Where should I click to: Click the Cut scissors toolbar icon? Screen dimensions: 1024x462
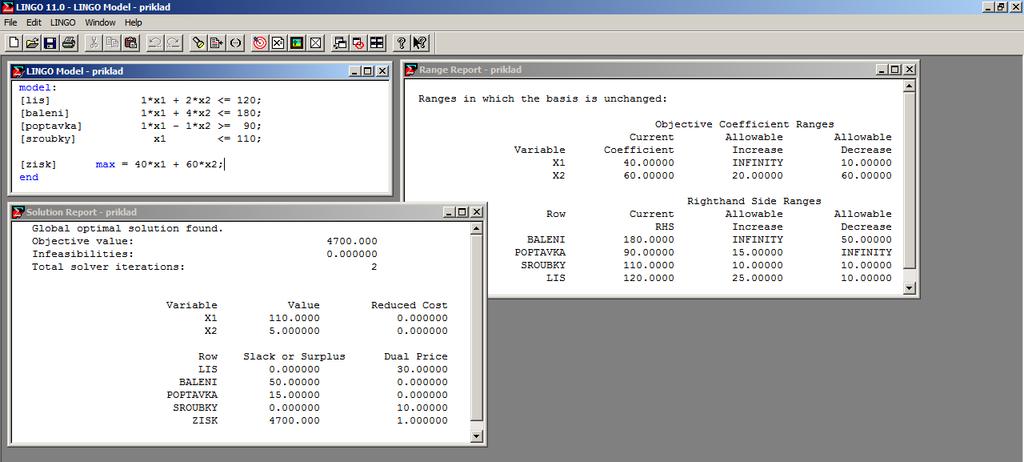click(x=93, y=43)
